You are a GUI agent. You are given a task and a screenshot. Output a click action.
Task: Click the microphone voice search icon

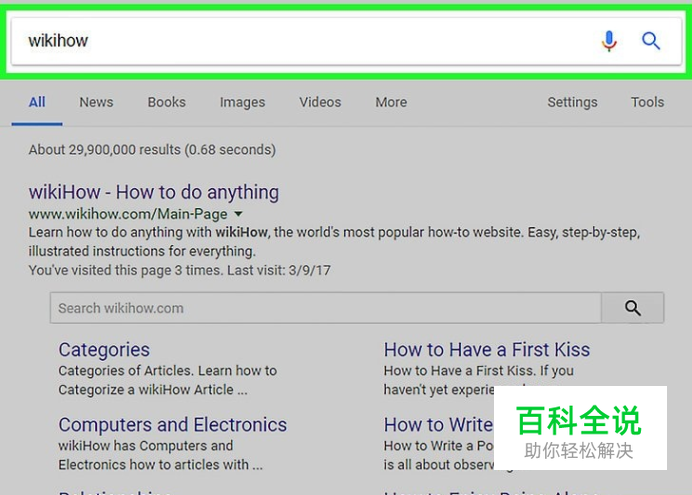pyautogui.click(x=609, y=41)
